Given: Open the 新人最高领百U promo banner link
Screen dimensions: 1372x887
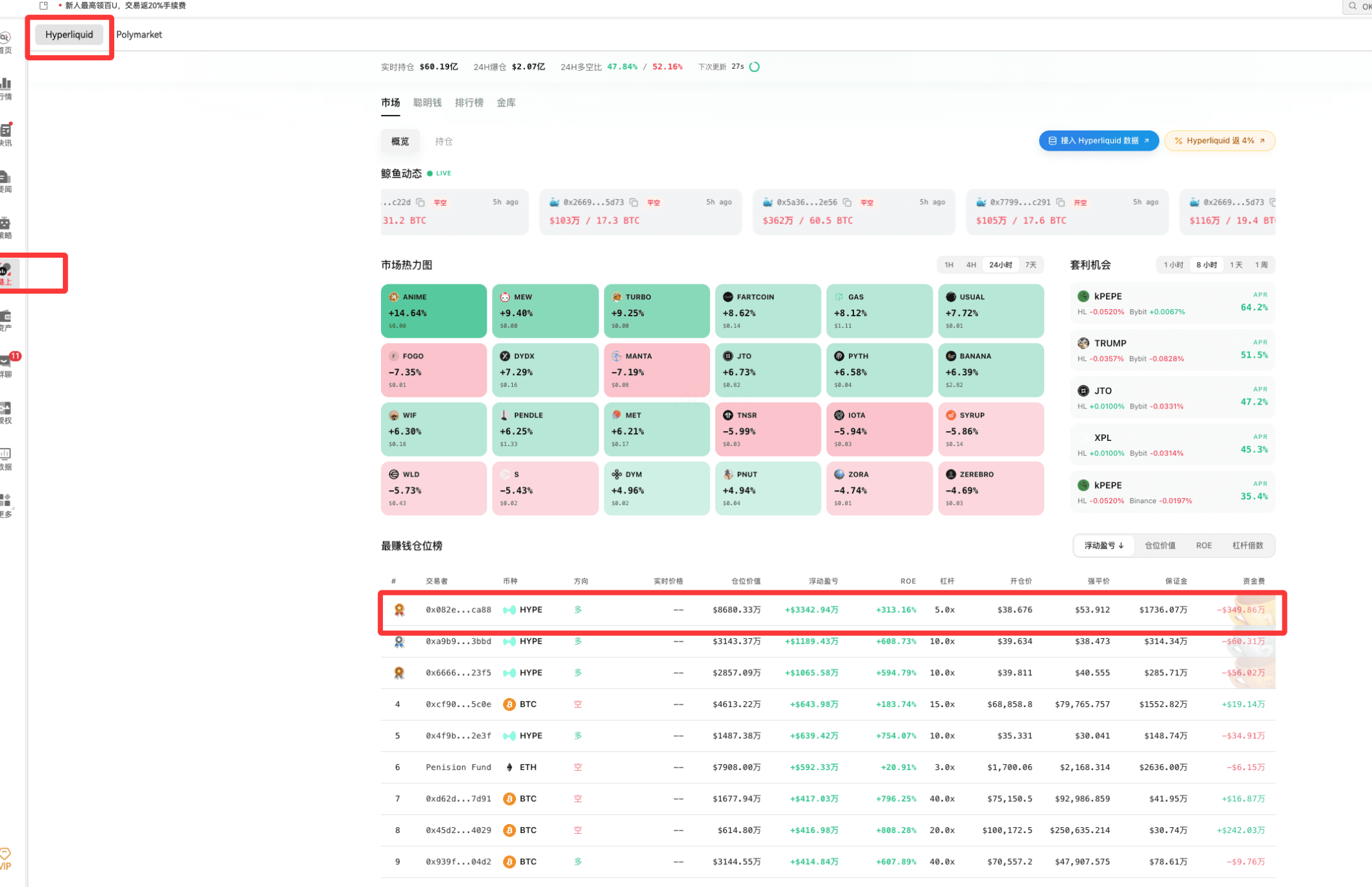Looking at the screenshot, I should tap(125, 6).
